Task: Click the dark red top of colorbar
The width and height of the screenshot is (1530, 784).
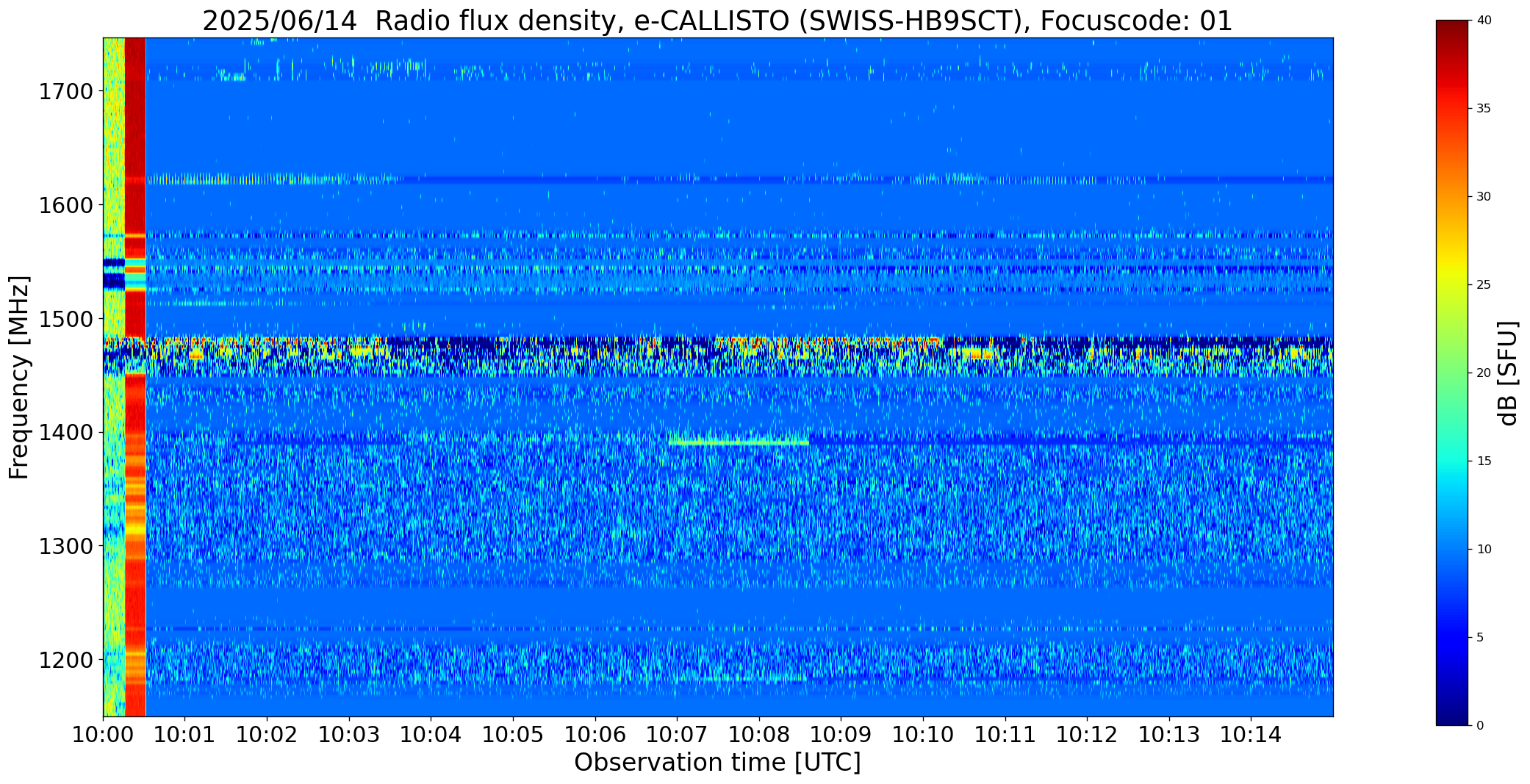Action: [1453, 29]
